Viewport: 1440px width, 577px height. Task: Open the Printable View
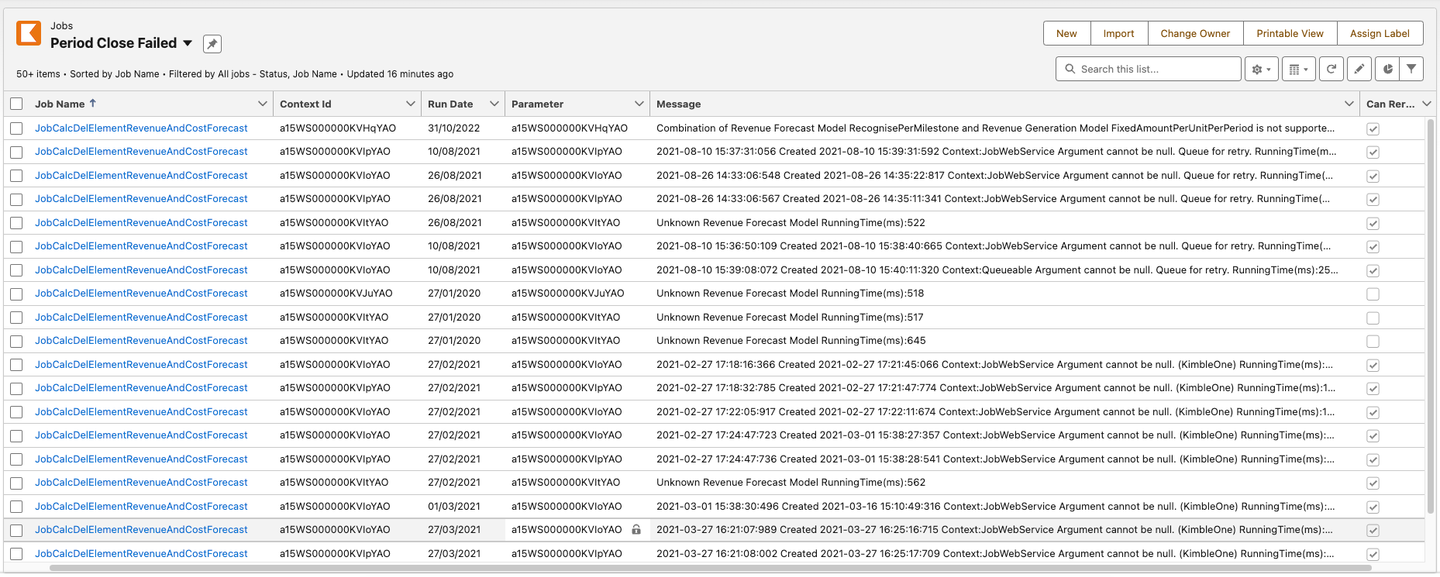pyautogui.click(x=1290, y=33)
